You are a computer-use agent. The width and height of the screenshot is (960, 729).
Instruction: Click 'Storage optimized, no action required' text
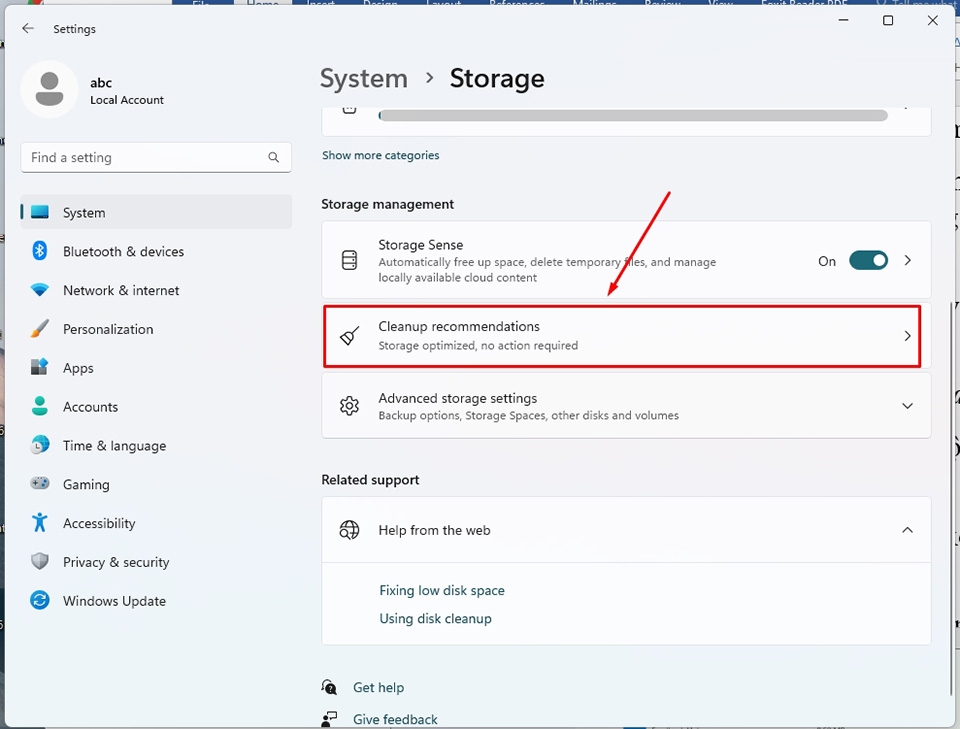click(478, 345)
